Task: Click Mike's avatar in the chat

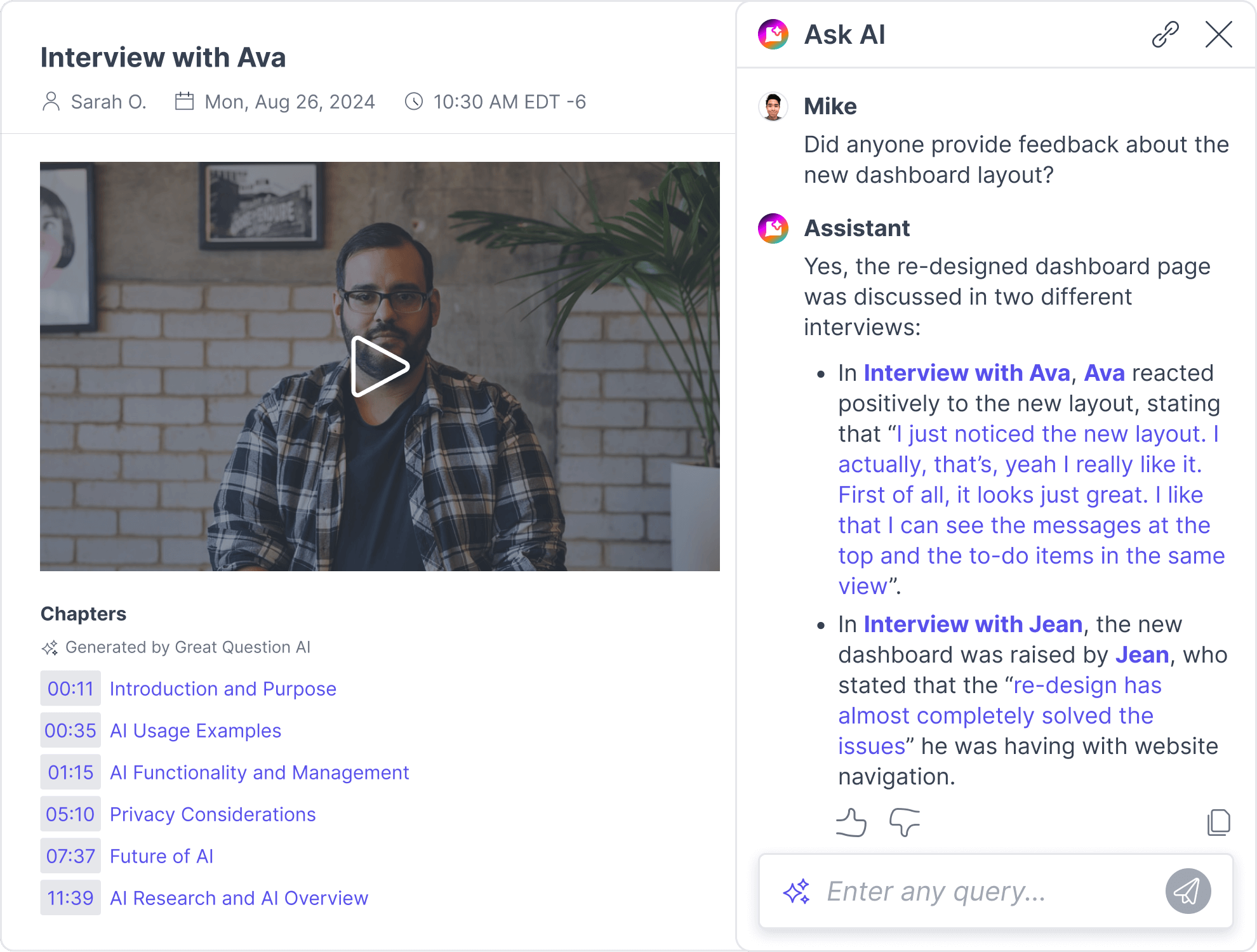Action: tap(773, 107)
